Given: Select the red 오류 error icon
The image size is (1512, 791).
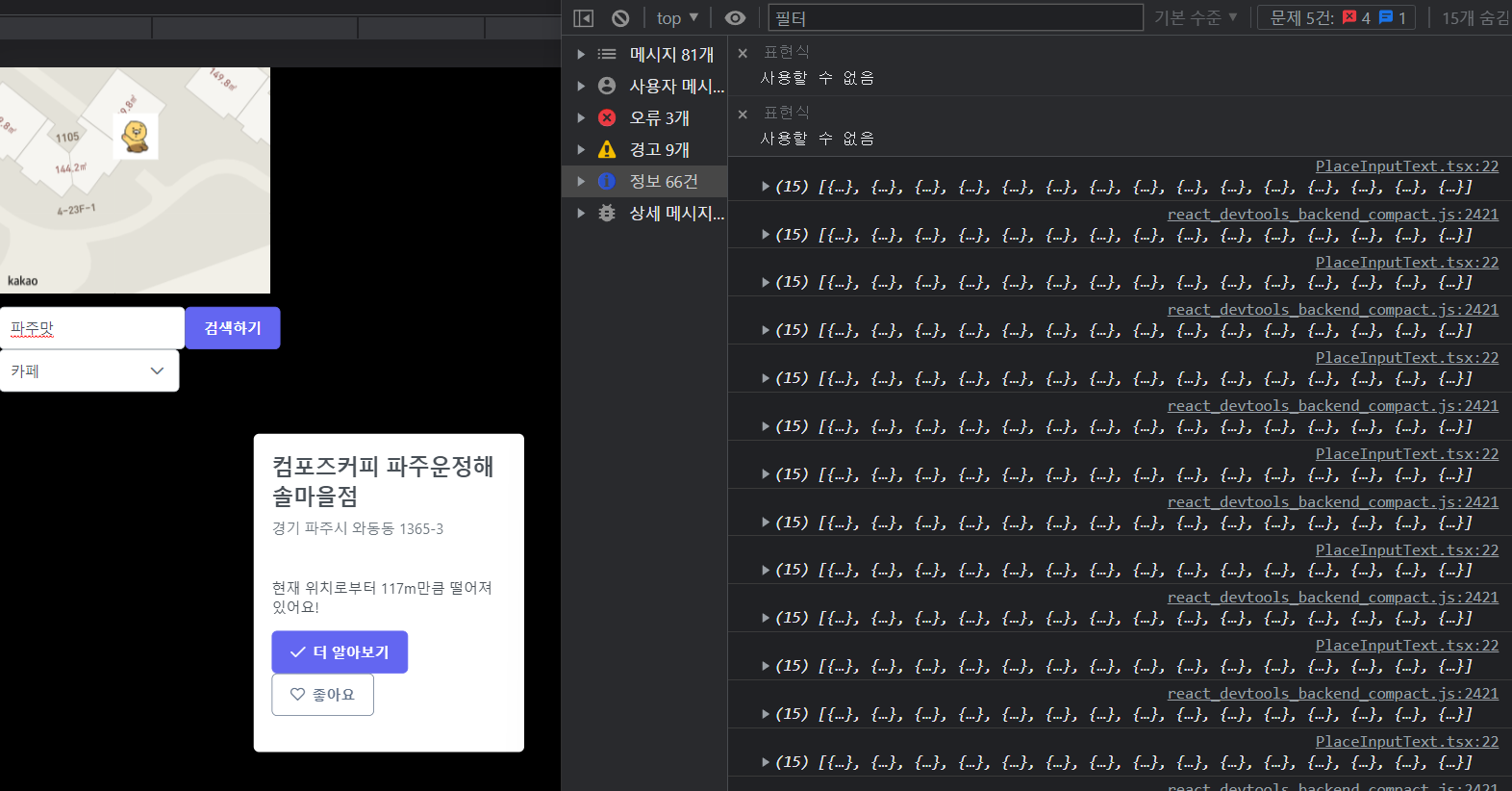Looking at the screenshot, I should click(607, 118).
